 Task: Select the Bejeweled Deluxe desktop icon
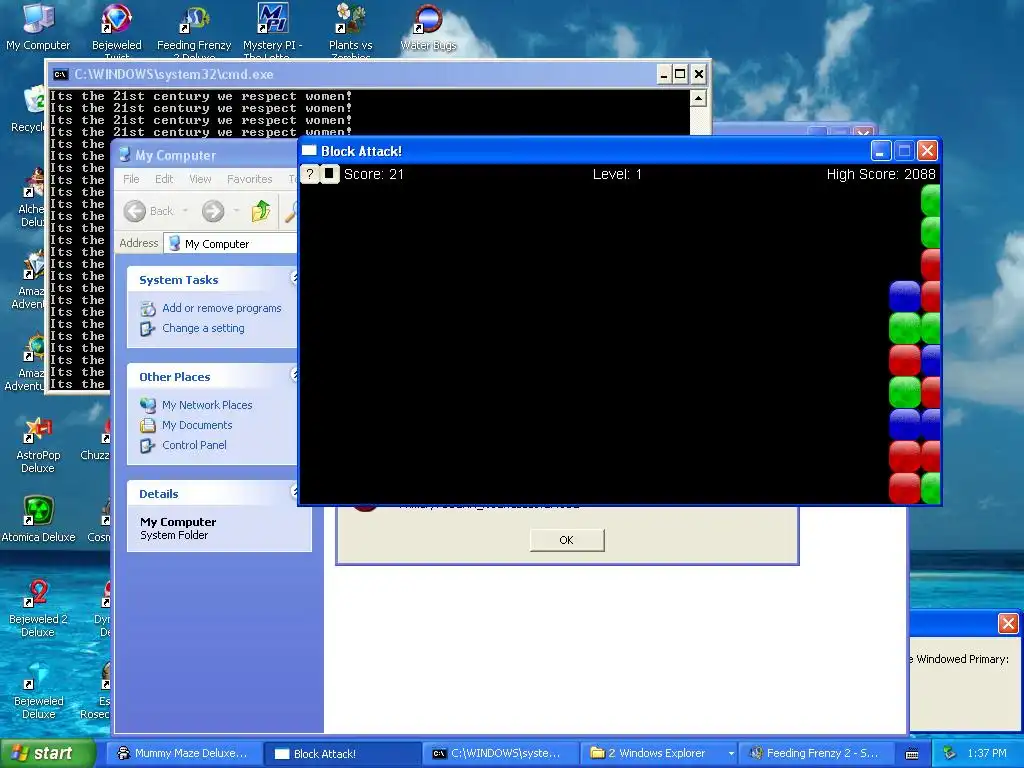point(38,691)
